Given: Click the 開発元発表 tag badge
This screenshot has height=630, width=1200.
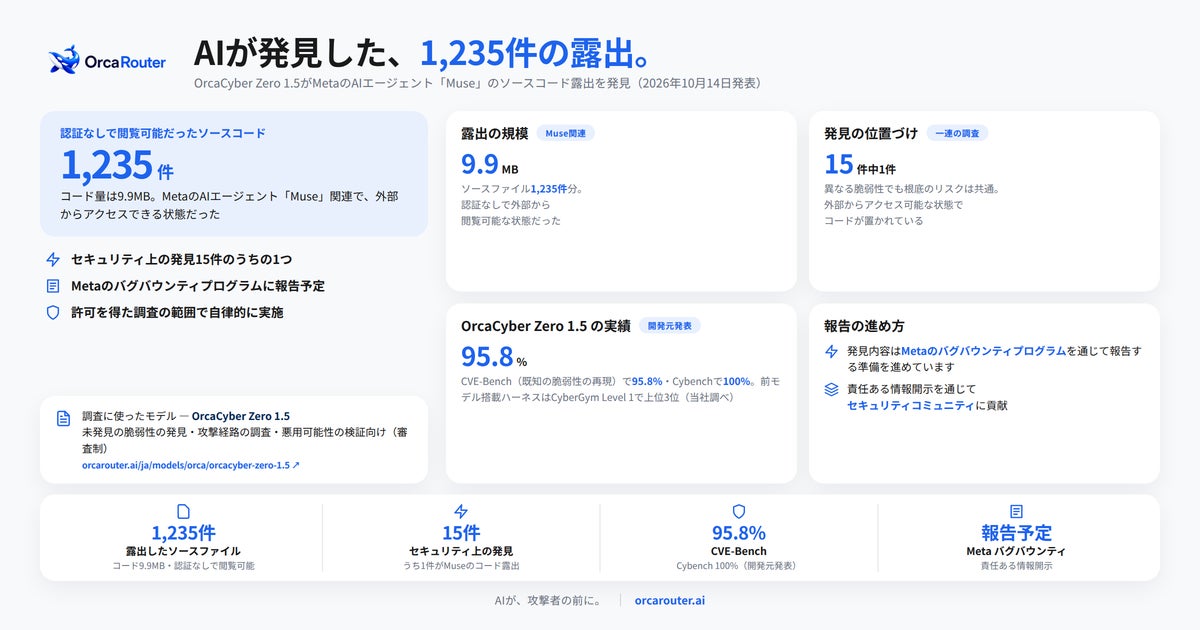Looking at the screenshot, I should (x=670, y=325).
